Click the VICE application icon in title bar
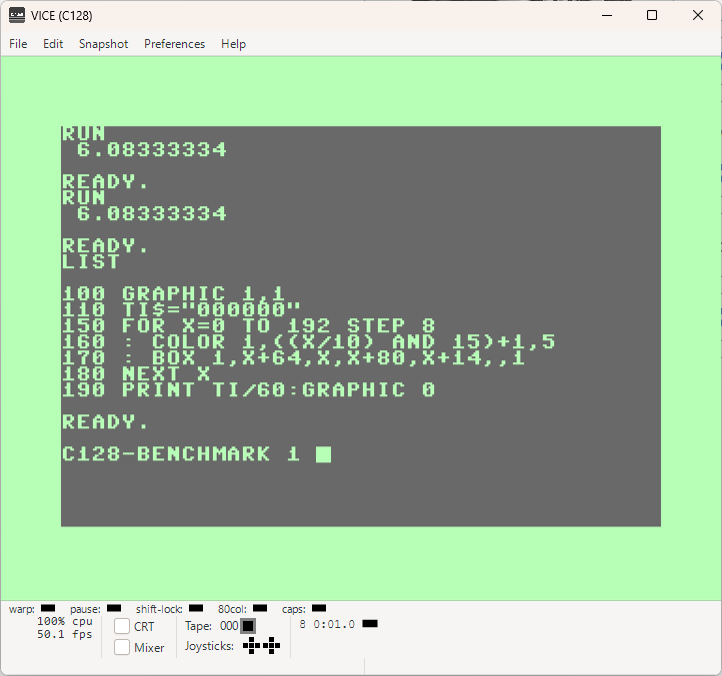This screenshot has width=722, height=676. tap(17, 15)
